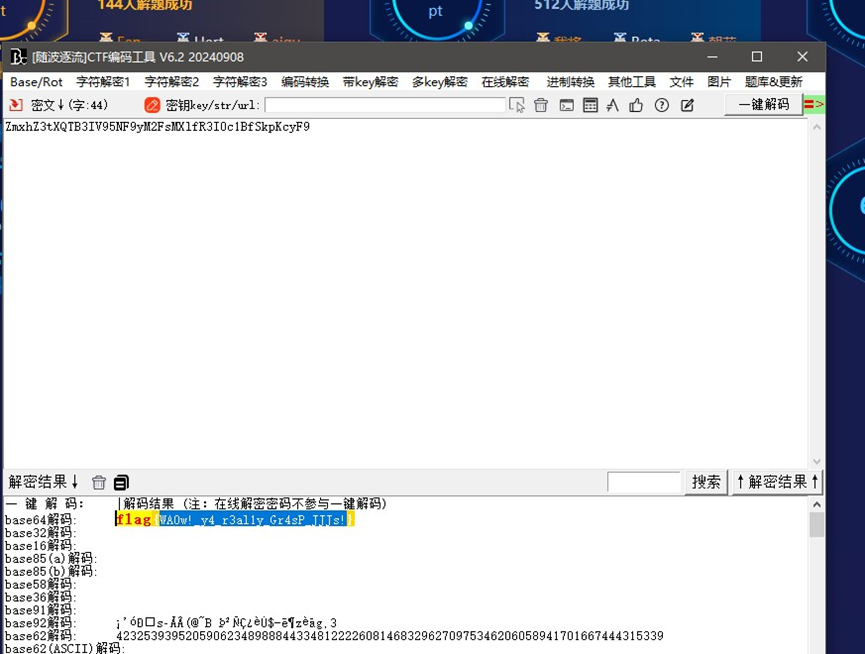Screen dimensions: 865x654
Task: Click the orange eraser icon before 密钥key
Action: (152, 105)
